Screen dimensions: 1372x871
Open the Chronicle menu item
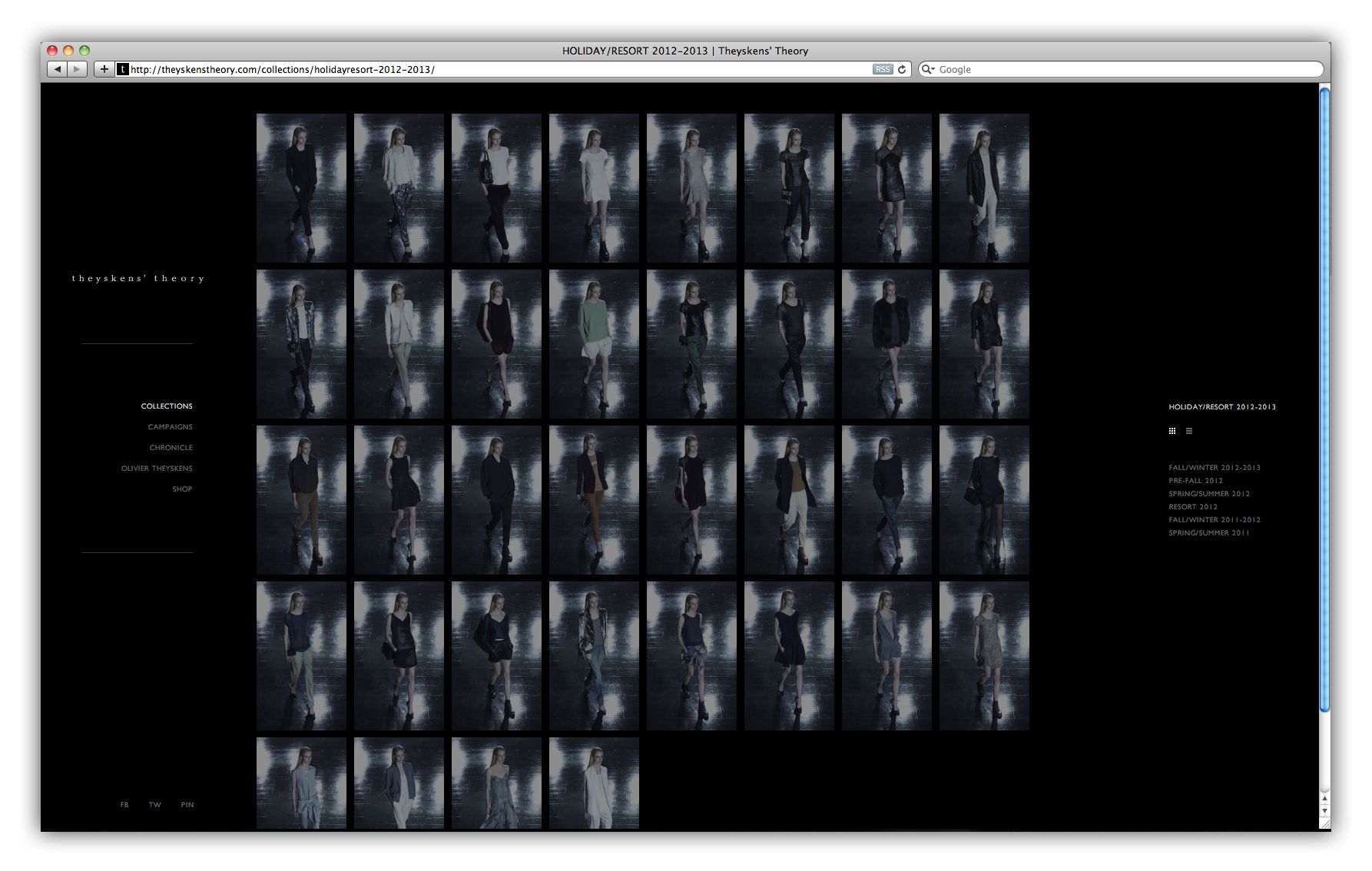[171, 448]
